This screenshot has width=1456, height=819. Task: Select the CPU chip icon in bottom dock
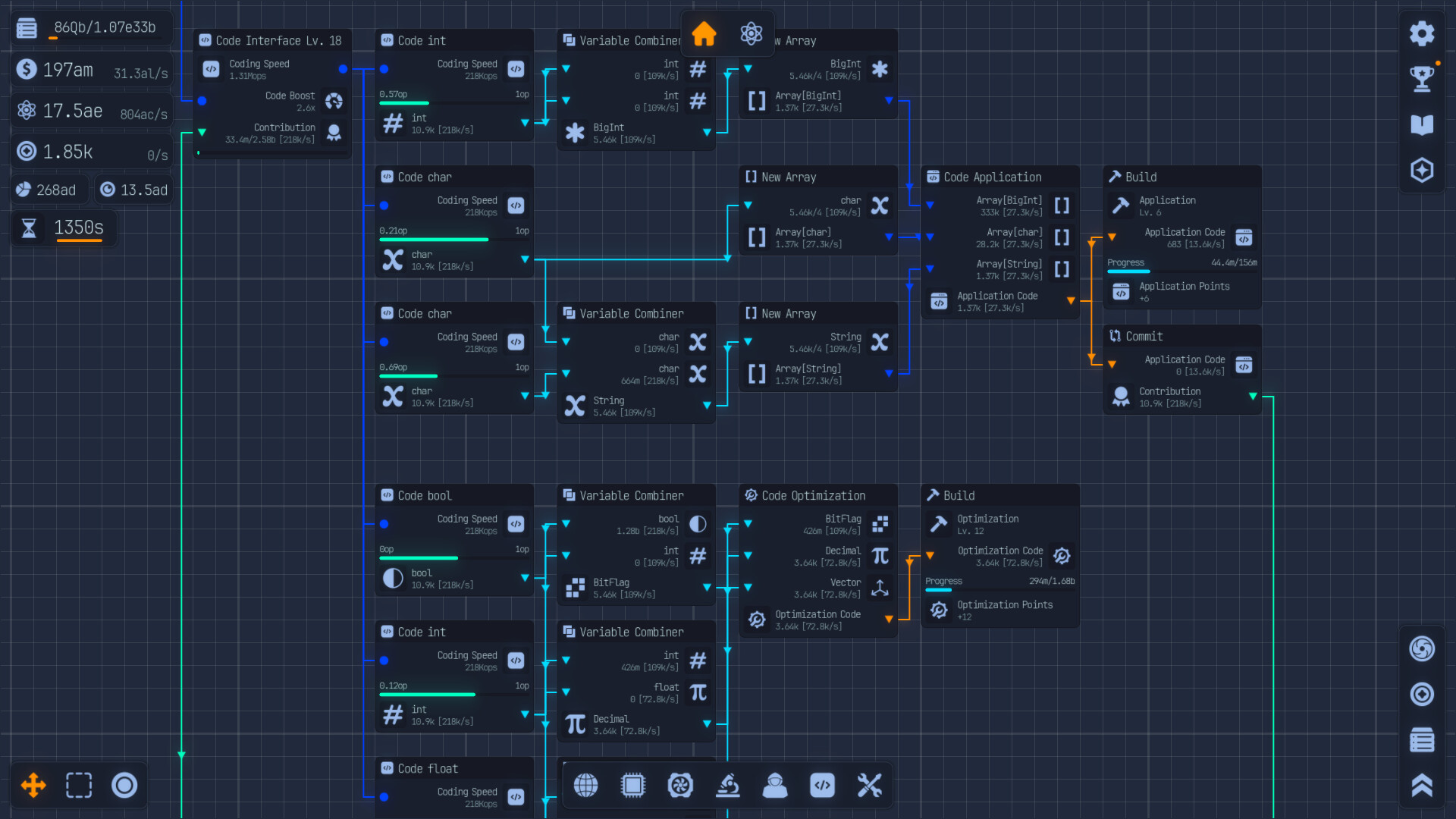click(x=633, y=786)
